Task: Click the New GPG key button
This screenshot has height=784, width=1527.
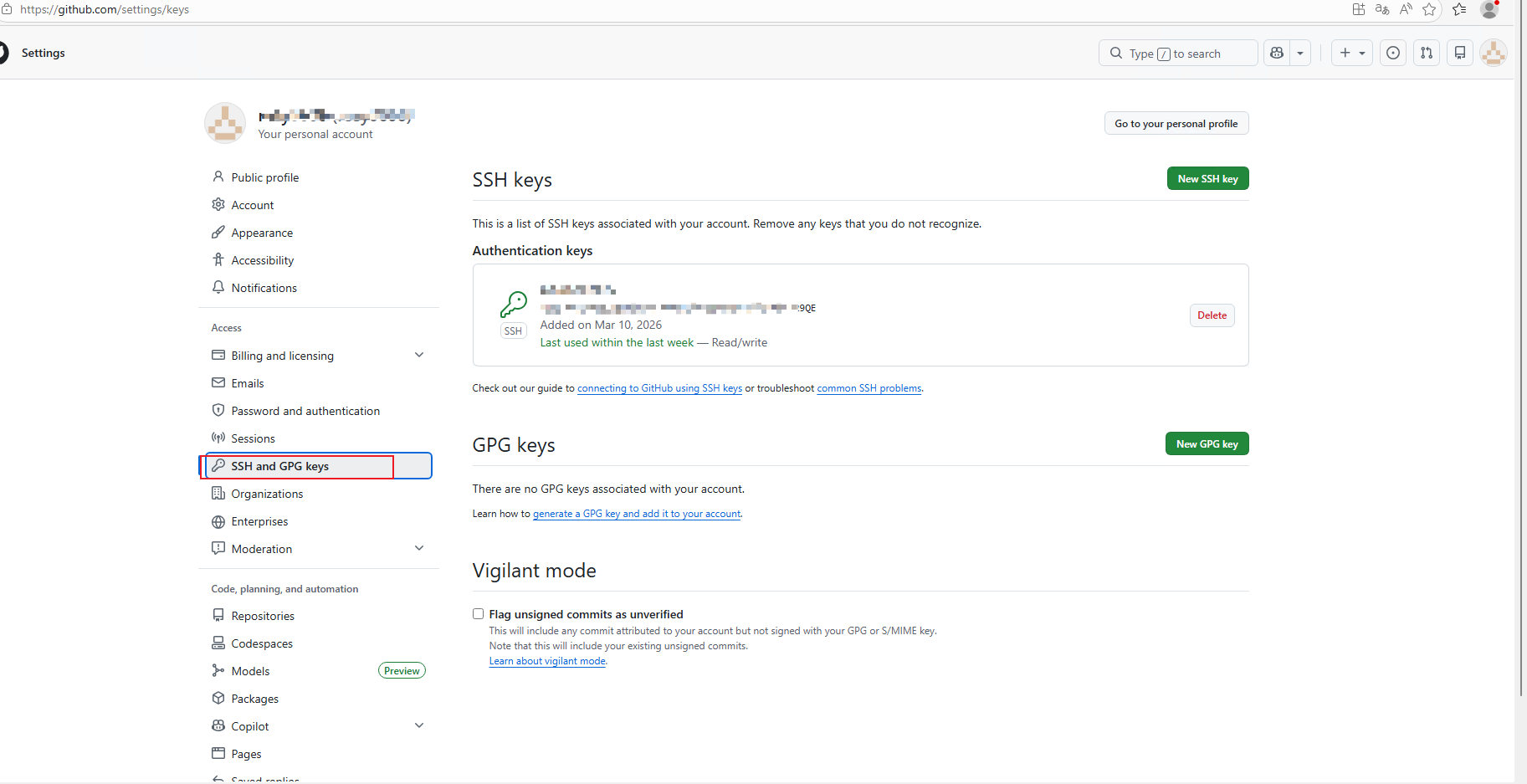Action: coord(1207,443)
